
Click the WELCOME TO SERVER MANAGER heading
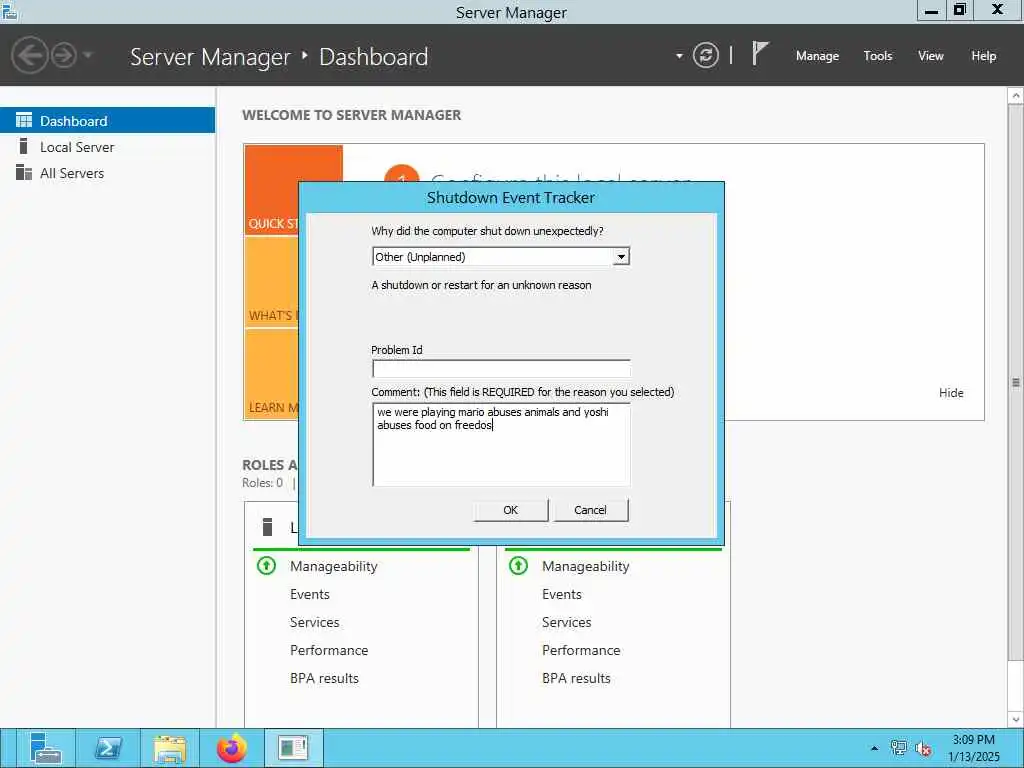[351, 115]
